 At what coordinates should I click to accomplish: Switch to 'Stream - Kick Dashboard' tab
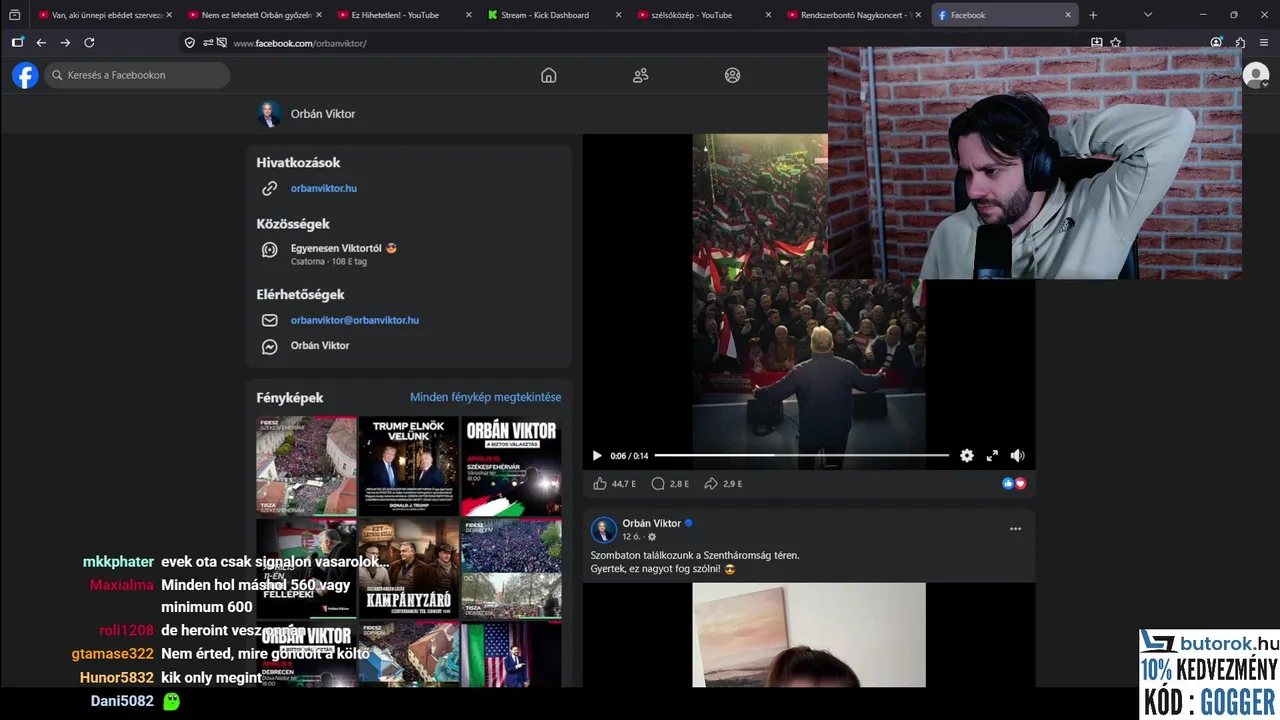coord(553,15)
